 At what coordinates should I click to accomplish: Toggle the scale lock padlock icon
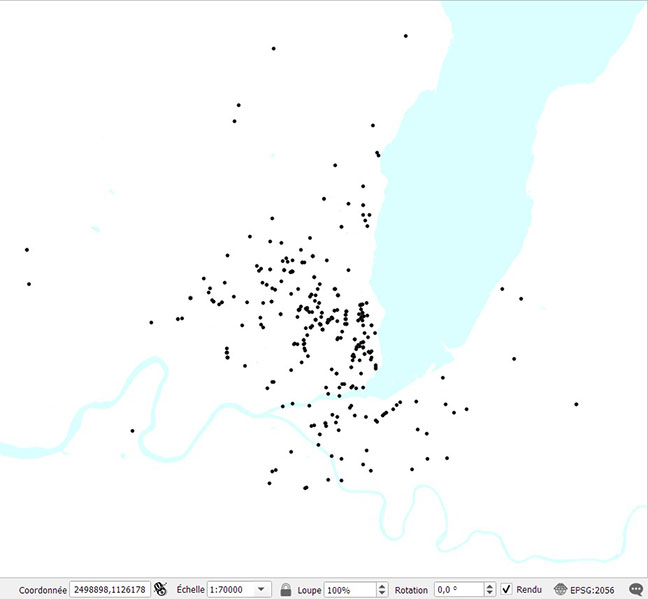pos(286,589)
